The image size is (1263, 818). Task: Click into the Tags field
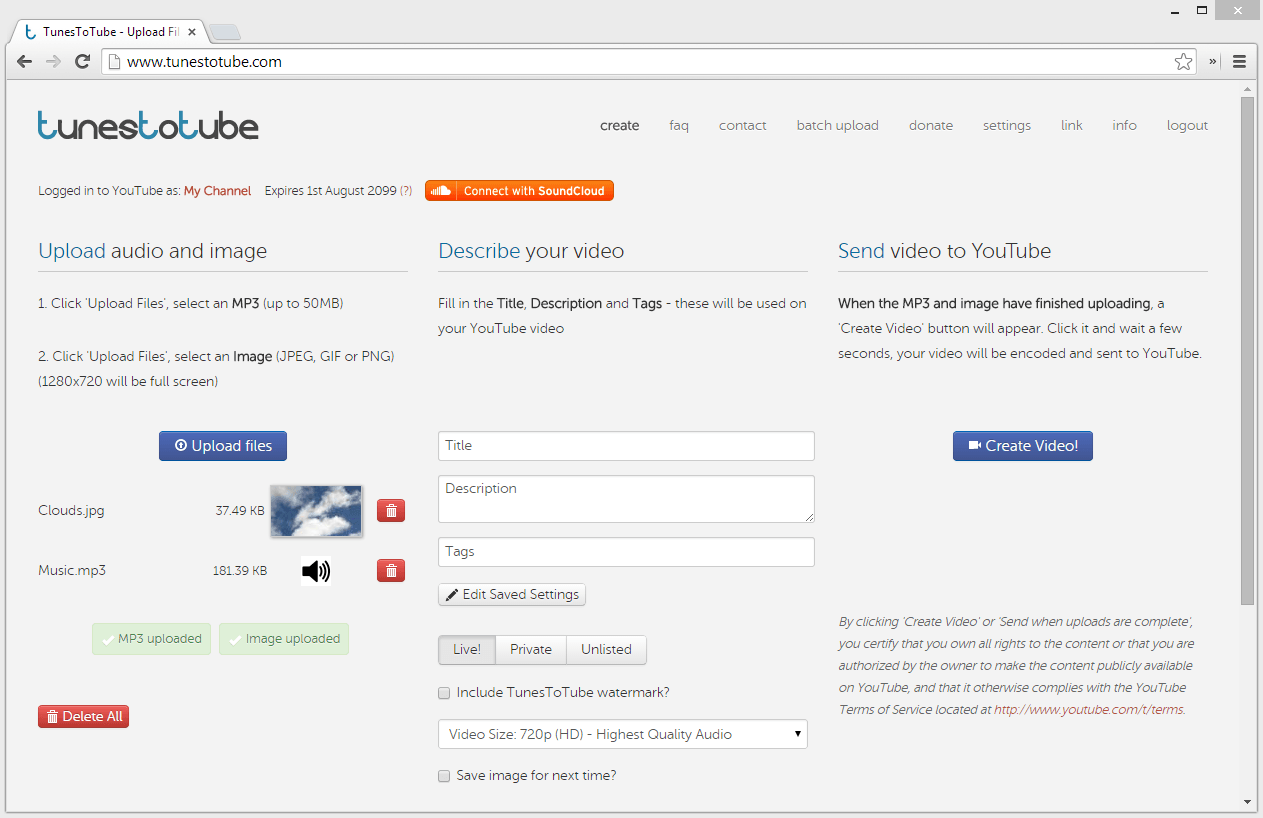(x=626, y=552)
